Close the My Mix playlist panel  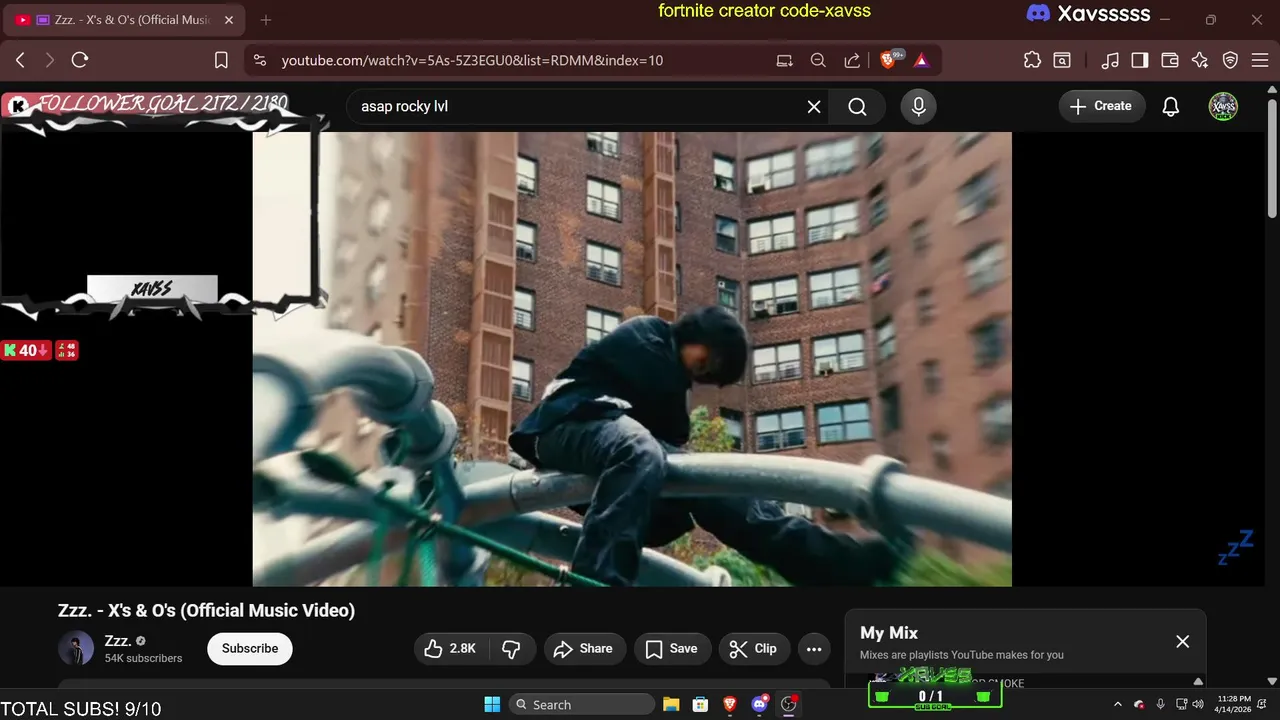(x=1182, y=642)
